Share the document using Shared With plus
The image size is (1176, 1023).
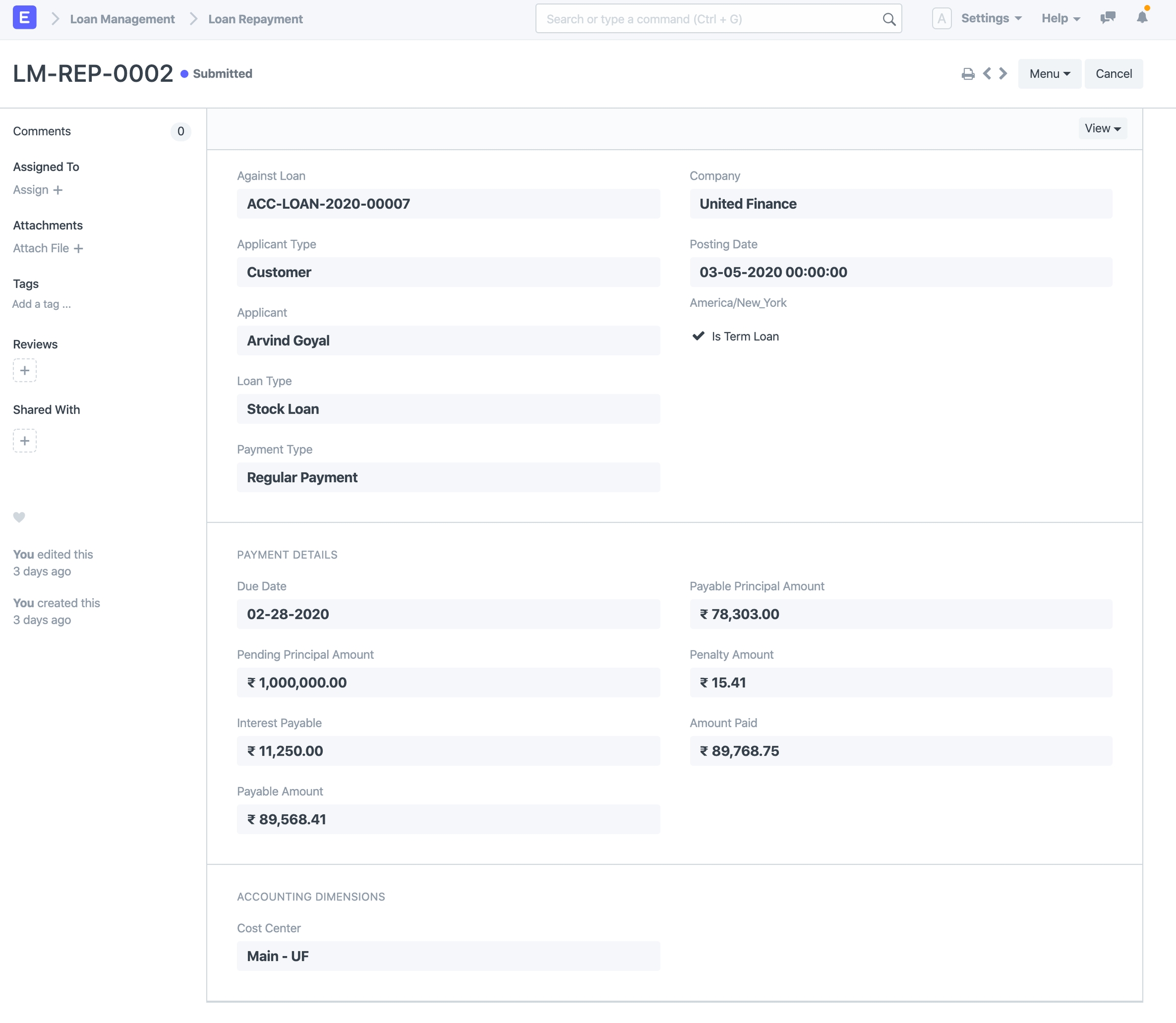(24, 441)
